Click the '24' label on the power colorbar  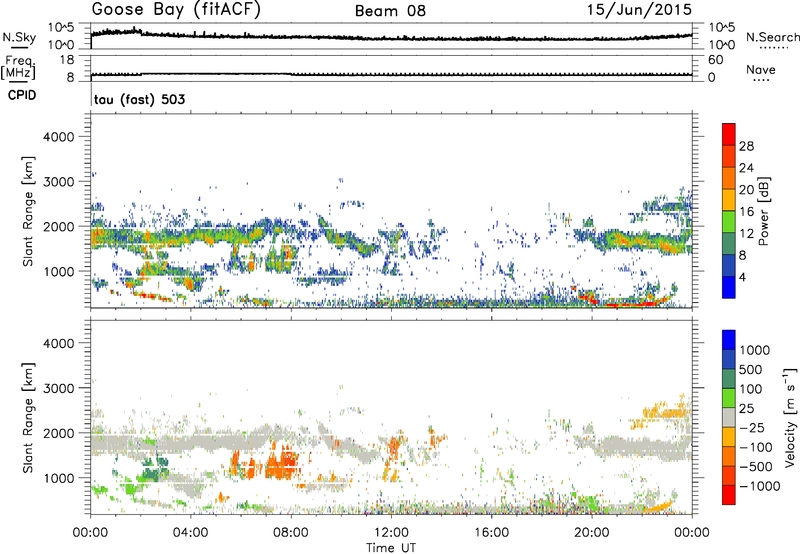tap(746, 168)
